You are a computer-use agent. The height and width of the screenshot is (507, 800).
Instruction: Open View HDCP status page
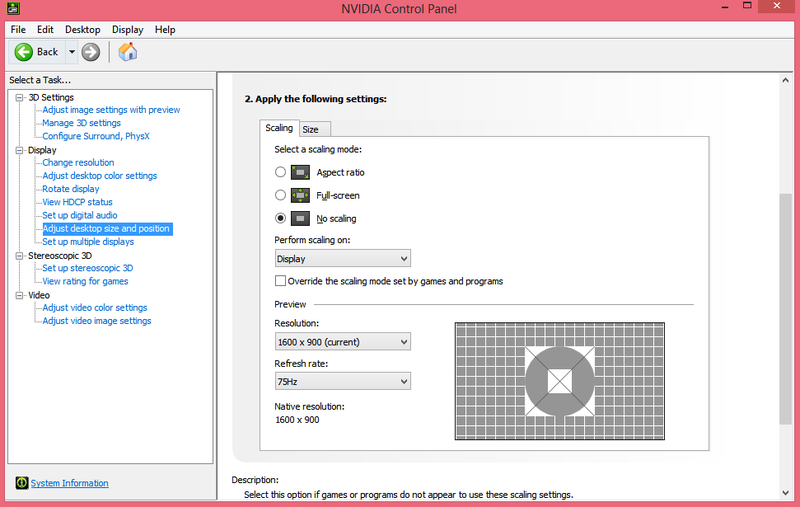pyautogui.click(x=77, y=202)
